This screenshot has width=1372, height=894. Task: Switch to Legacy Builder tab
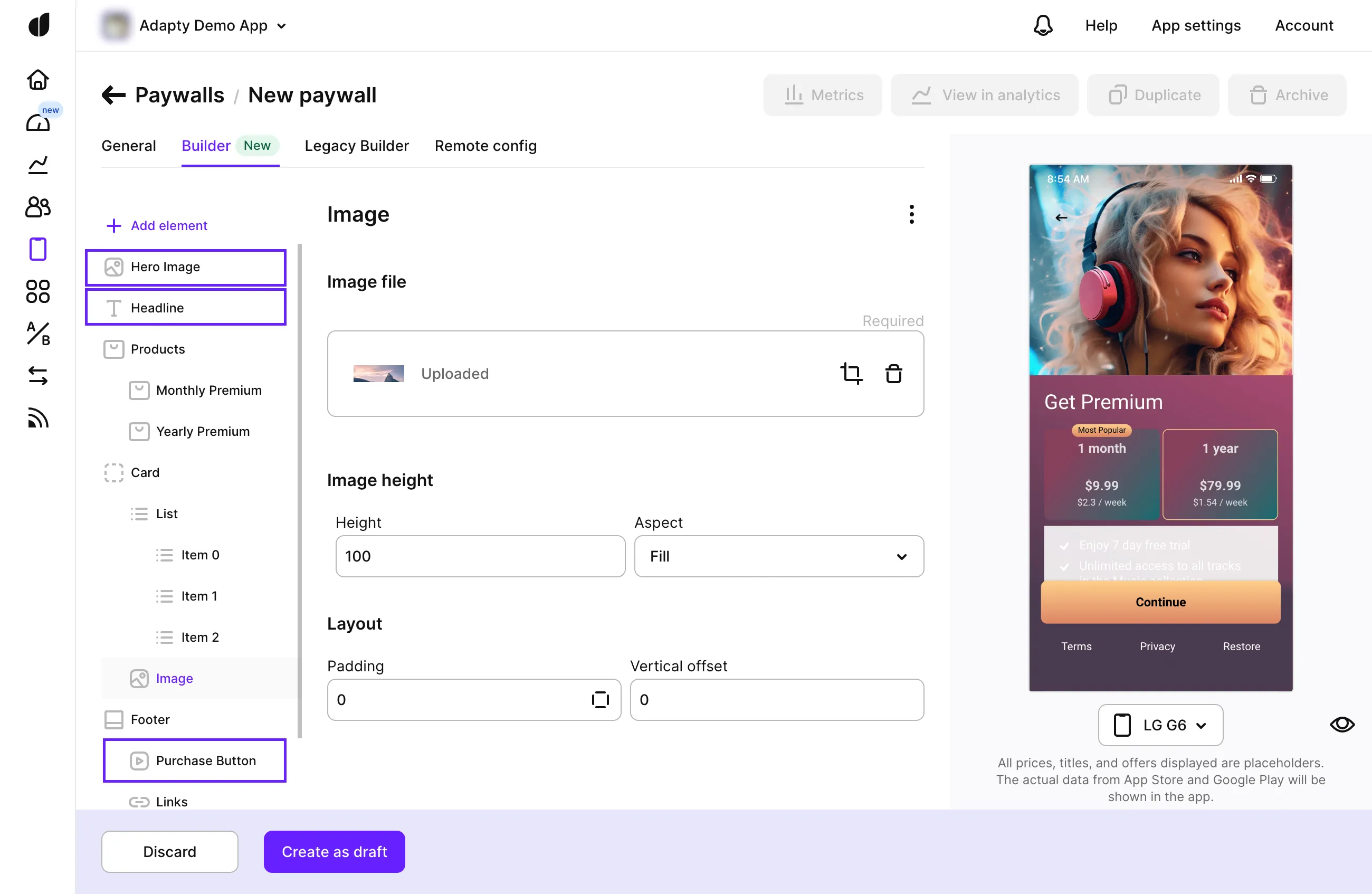click(356, 146)
